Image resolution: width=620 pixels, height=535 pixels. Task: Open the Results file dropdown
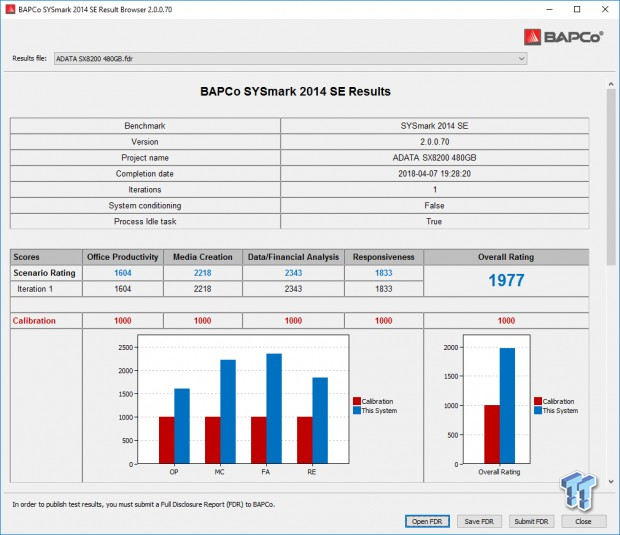tap(288, 59)
